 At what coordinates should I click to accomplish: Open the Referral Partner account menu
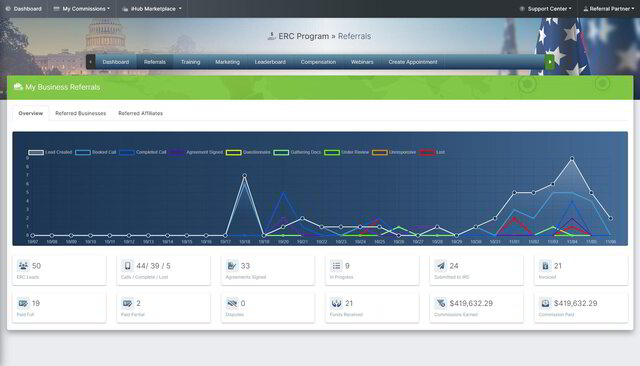609,9
